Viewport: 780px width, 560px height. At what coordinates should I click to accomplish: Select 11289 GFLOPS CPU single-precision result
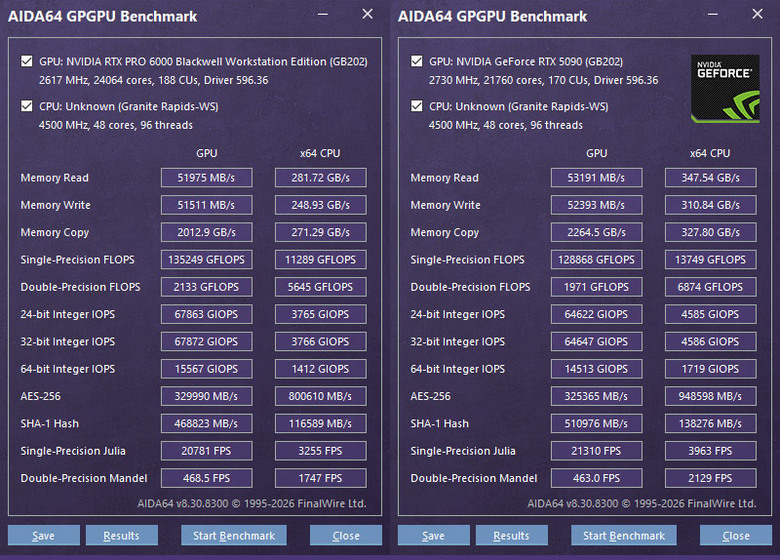[x=320, y=260]
